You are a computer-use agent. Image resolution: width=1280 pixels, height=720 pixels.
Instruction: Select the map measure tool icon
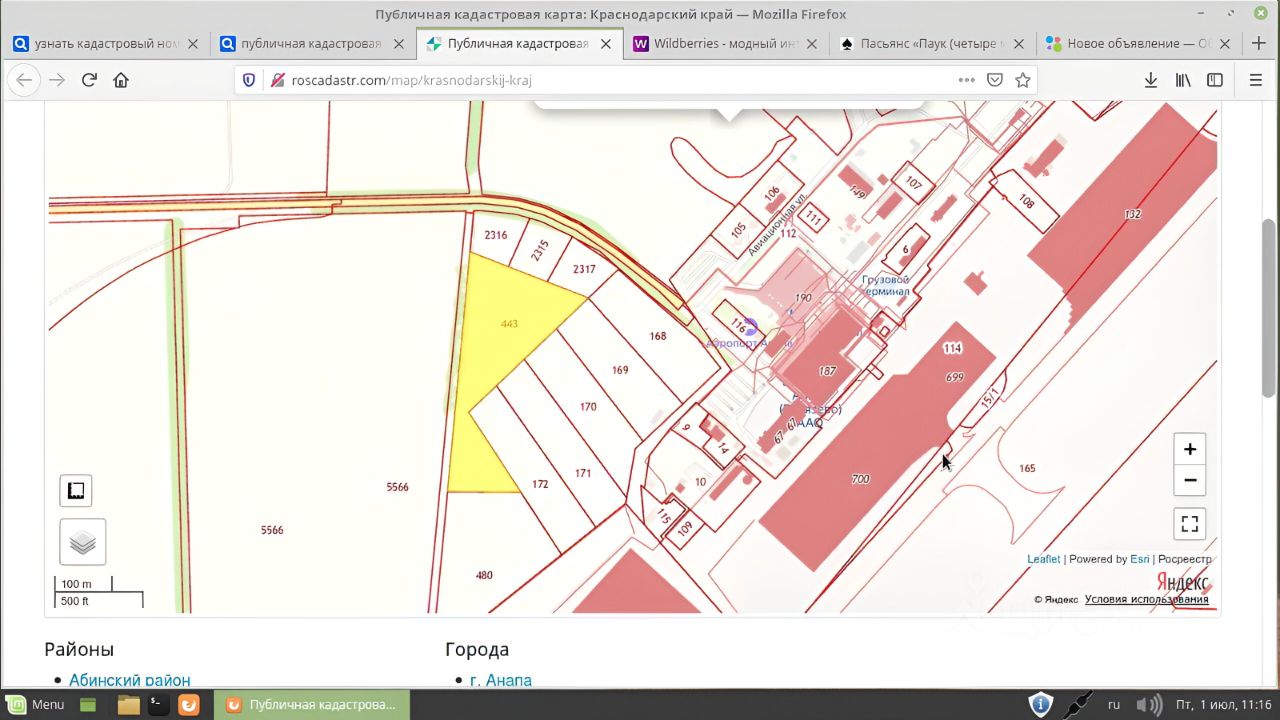pyautogui.click(x=76, y=490)
